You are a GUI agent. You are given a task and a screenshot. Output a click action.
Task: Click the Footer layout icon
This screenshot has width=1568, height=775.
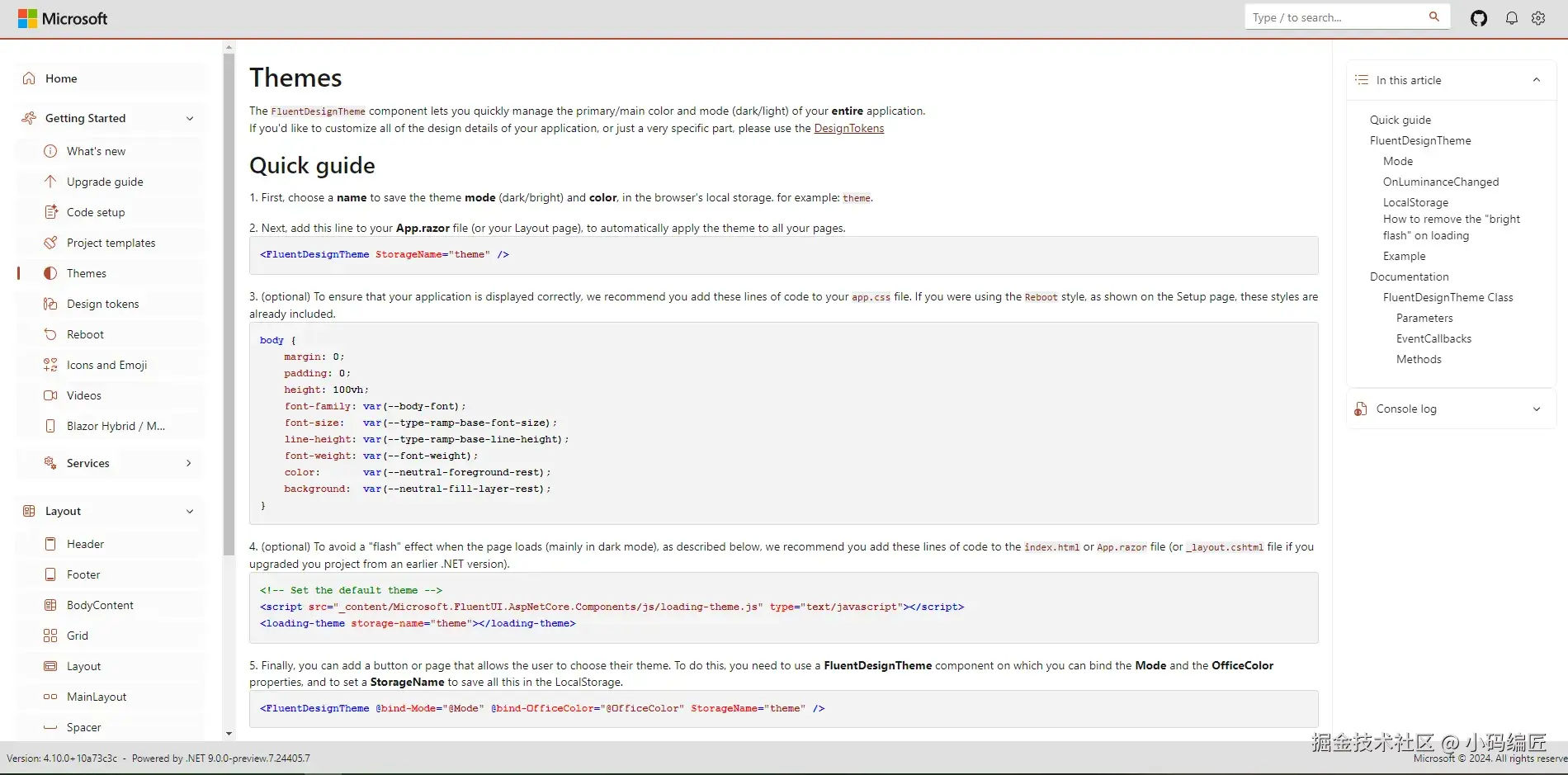[50, 574]
